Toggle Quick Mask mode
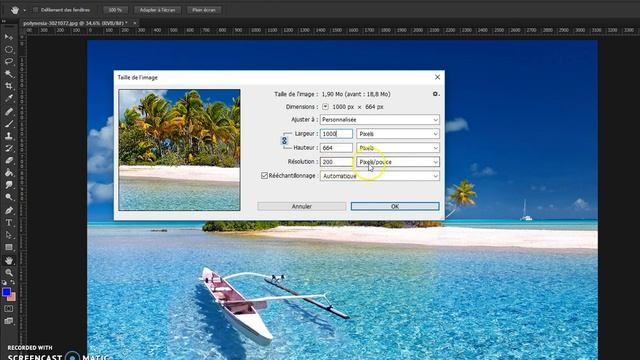 click(9, 309)
